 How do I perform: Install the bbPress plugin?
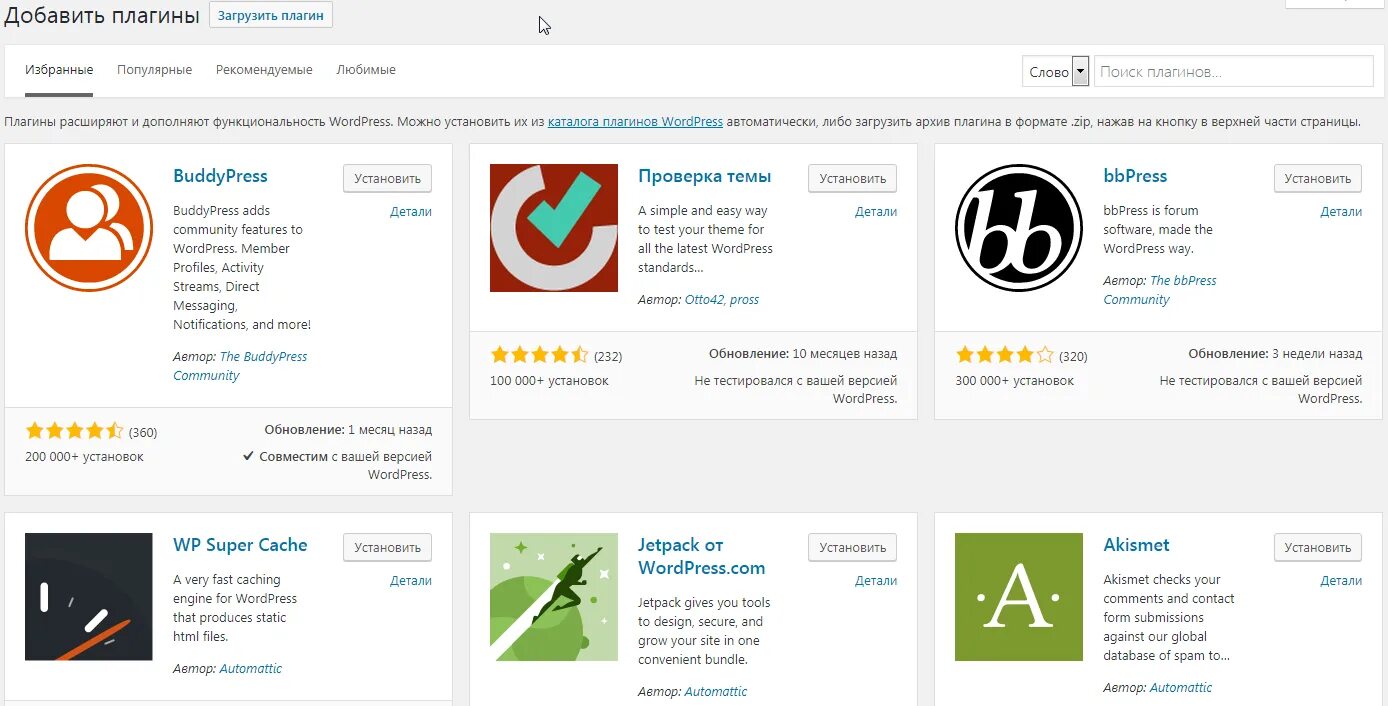tap(1318, 179)
